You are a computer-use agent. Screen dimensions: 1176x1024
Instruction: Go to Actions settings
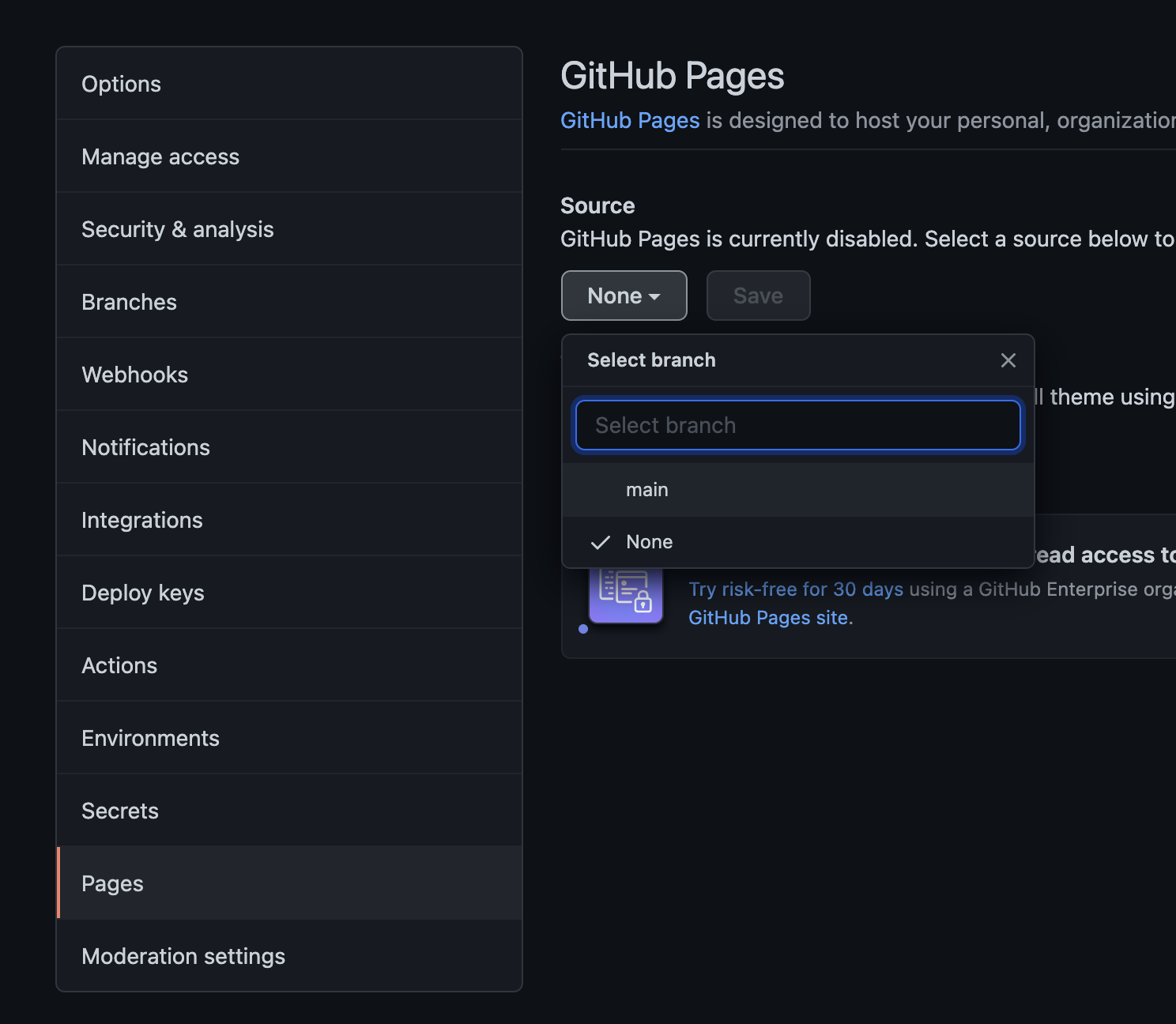(119, 665)
